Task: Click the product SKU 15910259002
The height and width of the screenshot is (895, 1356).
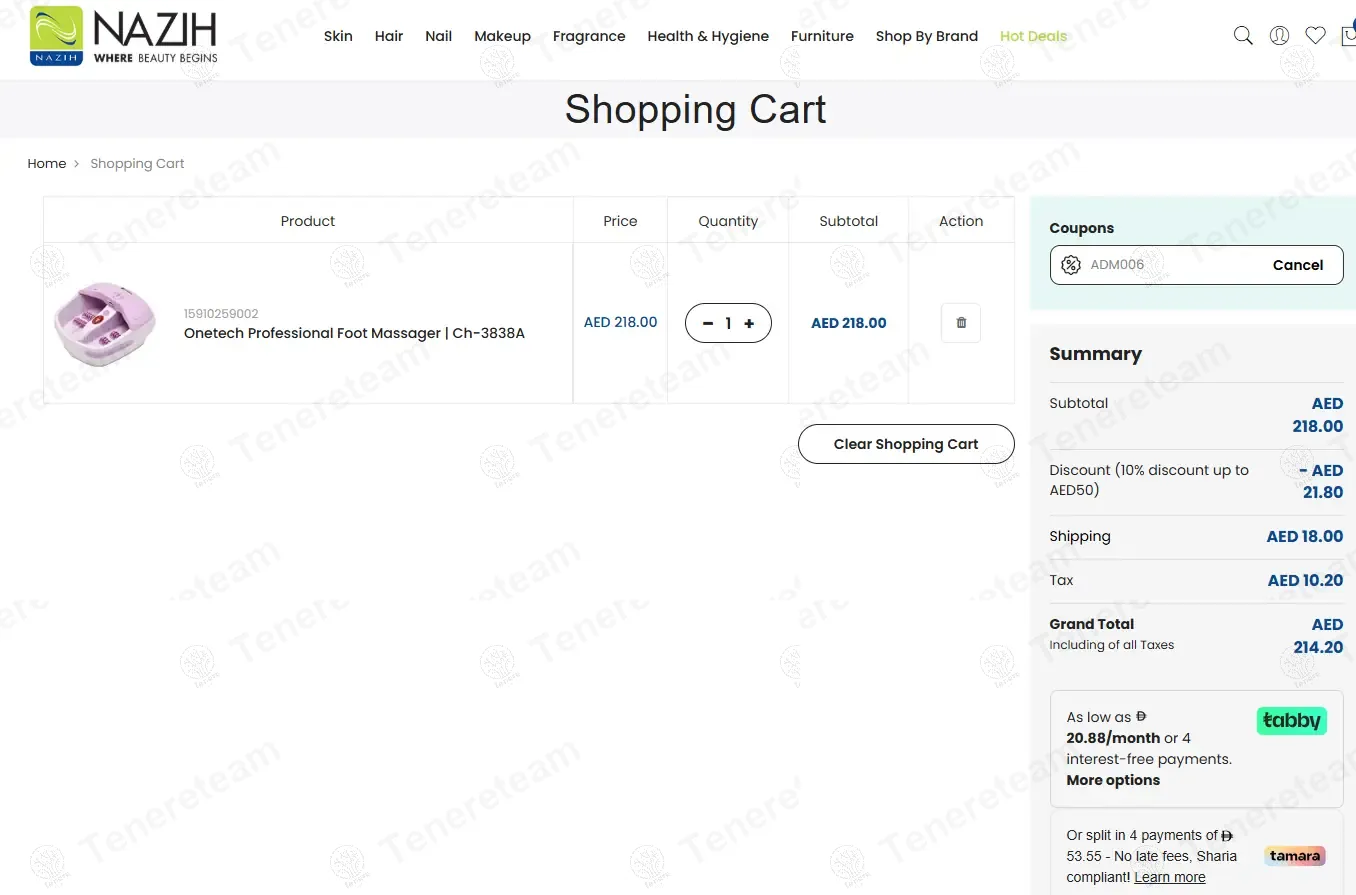Action: [x=221, y=313]
